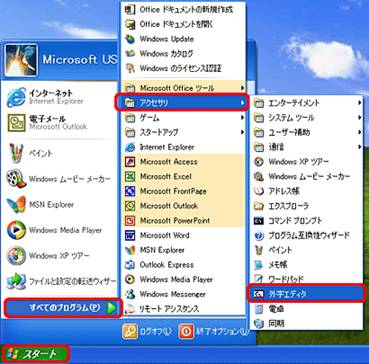Click the user account picture thumbnail
The width and height of the screenshot is (369, 364).
tap(21, 60)
